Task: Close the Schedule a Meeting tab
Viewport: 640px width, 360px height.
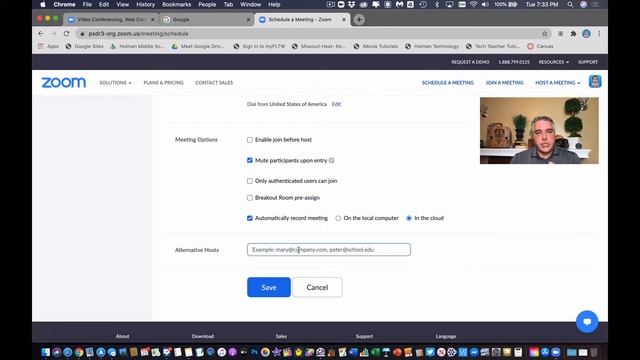Action: [x=344, y=19]
